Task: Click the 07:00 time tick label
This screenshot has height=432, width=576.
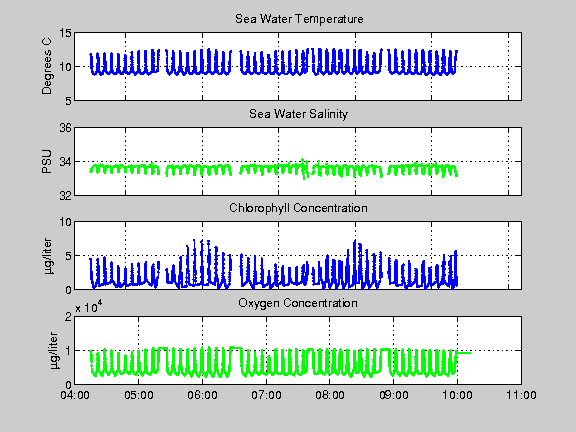Action: (266, 395)
